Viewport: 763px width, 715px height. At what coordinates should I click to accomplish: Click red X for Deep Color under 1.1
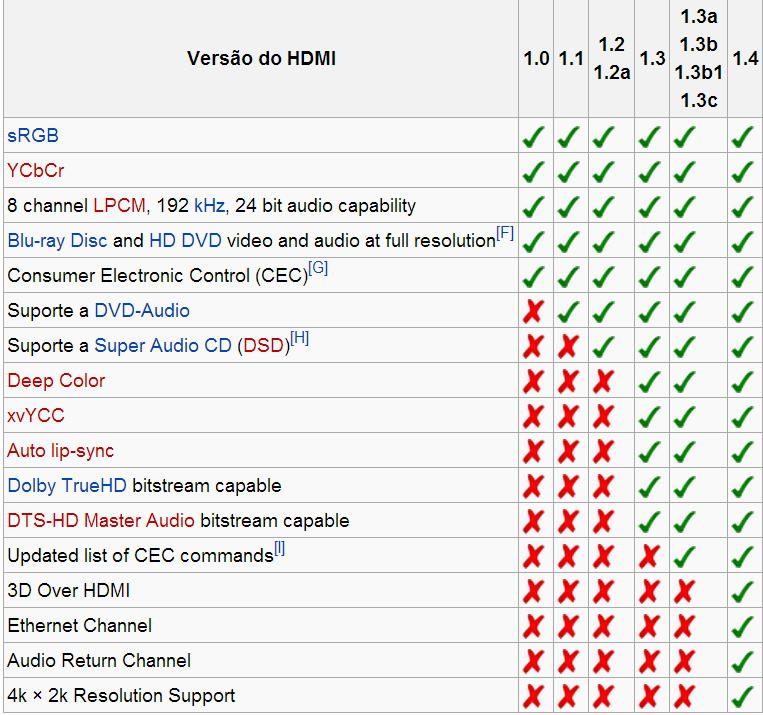tap(569, 381)
